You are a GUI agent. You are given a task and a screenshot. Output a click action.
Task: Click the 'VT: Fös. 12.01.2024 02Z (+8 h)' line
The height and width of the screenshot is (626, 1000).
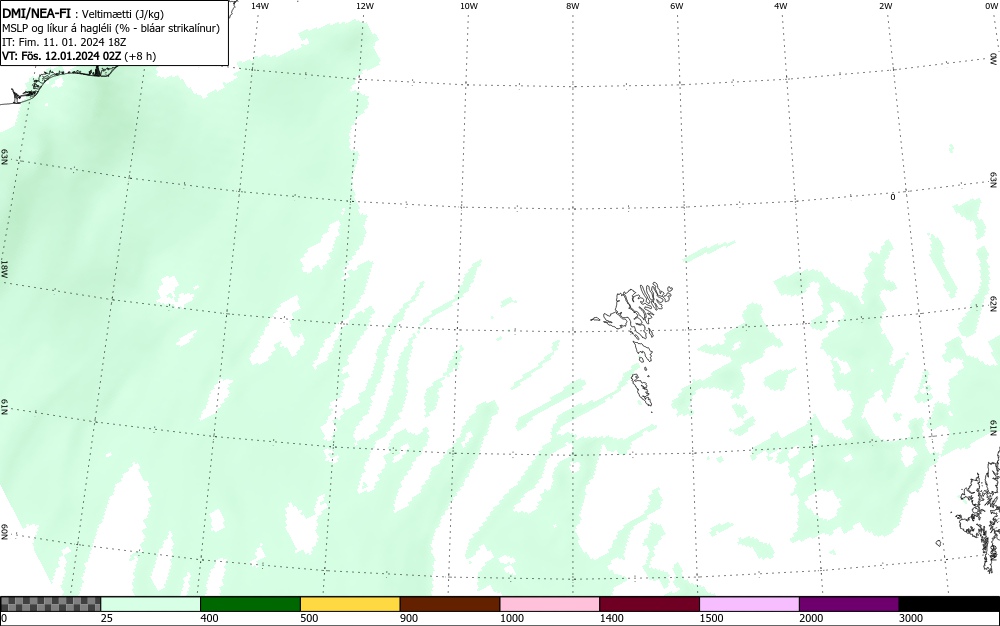click(79, 56)
